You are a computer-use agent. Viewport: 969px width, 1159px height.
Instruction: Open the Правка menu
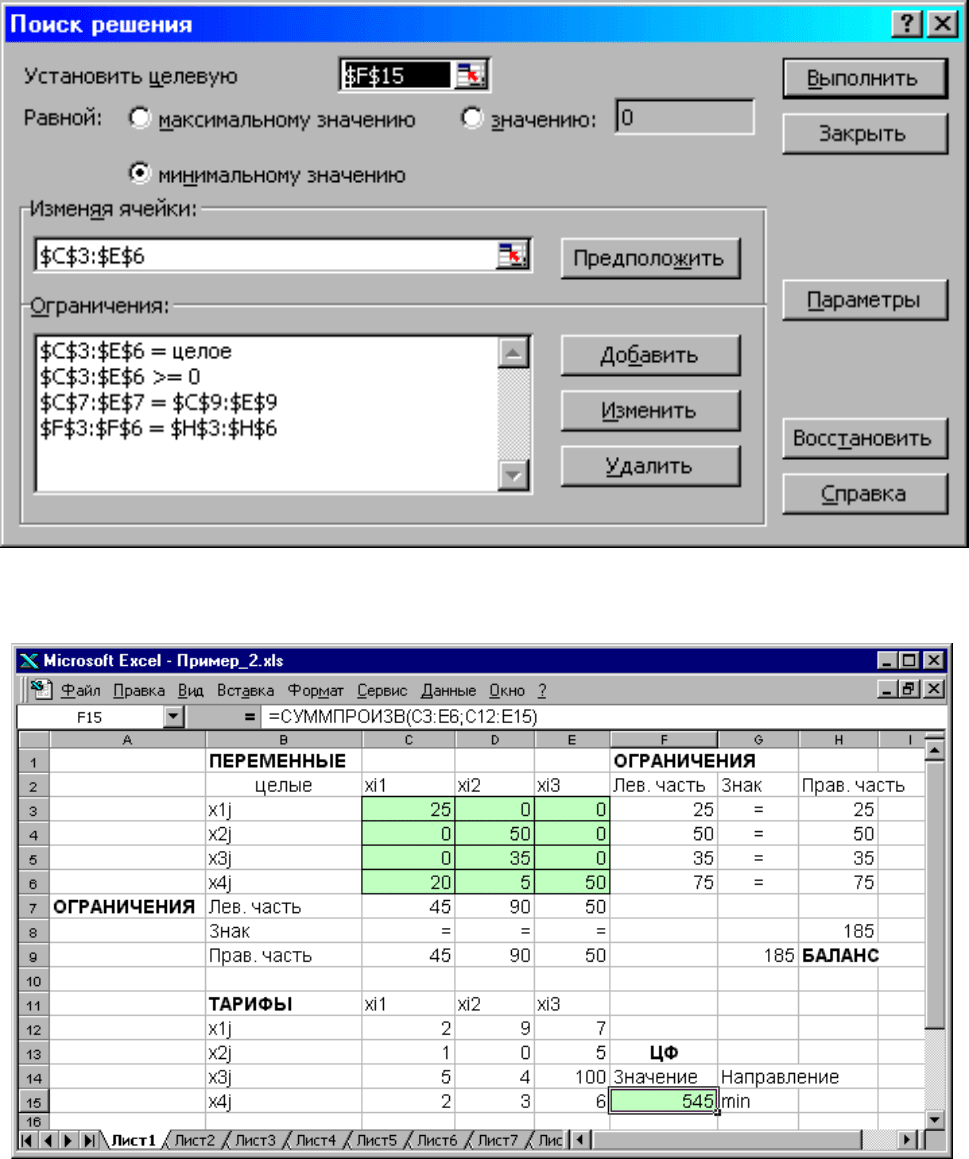139,690
